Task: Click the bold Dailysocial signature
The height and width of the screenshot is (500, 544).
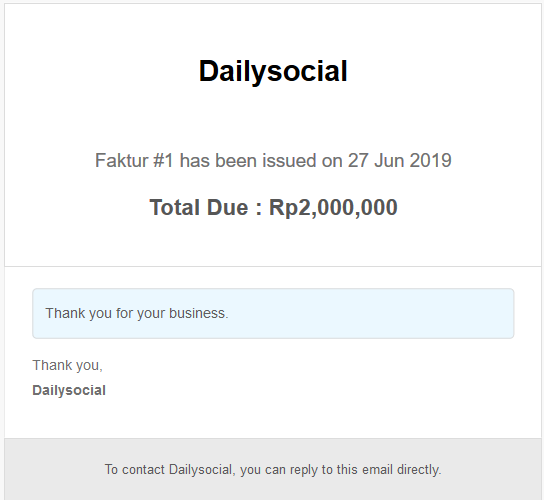Action: pyautogui.click(x=69, y=390)
